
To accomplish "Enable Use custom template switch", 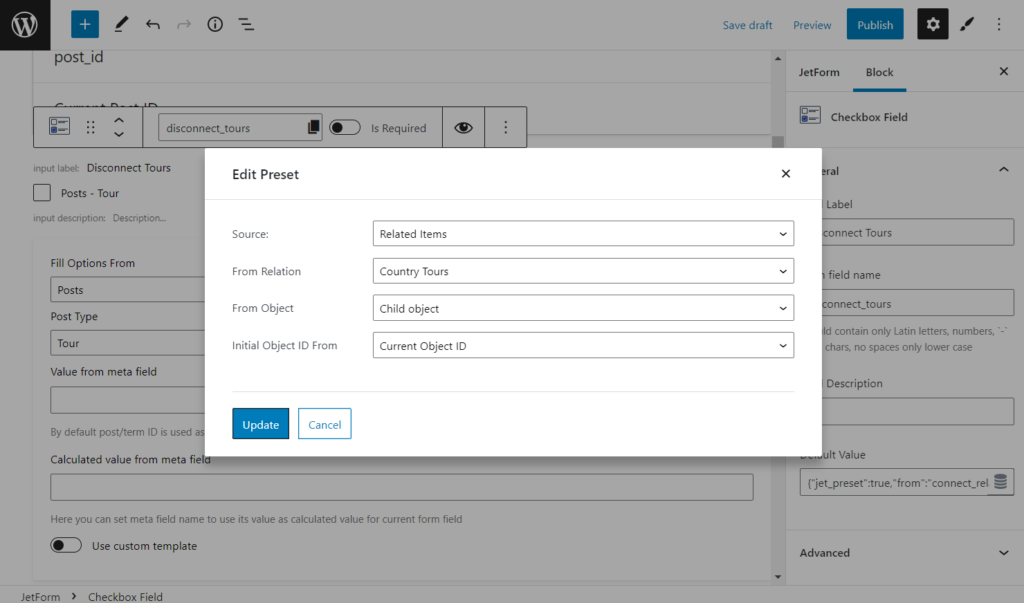I will [66, 546].
